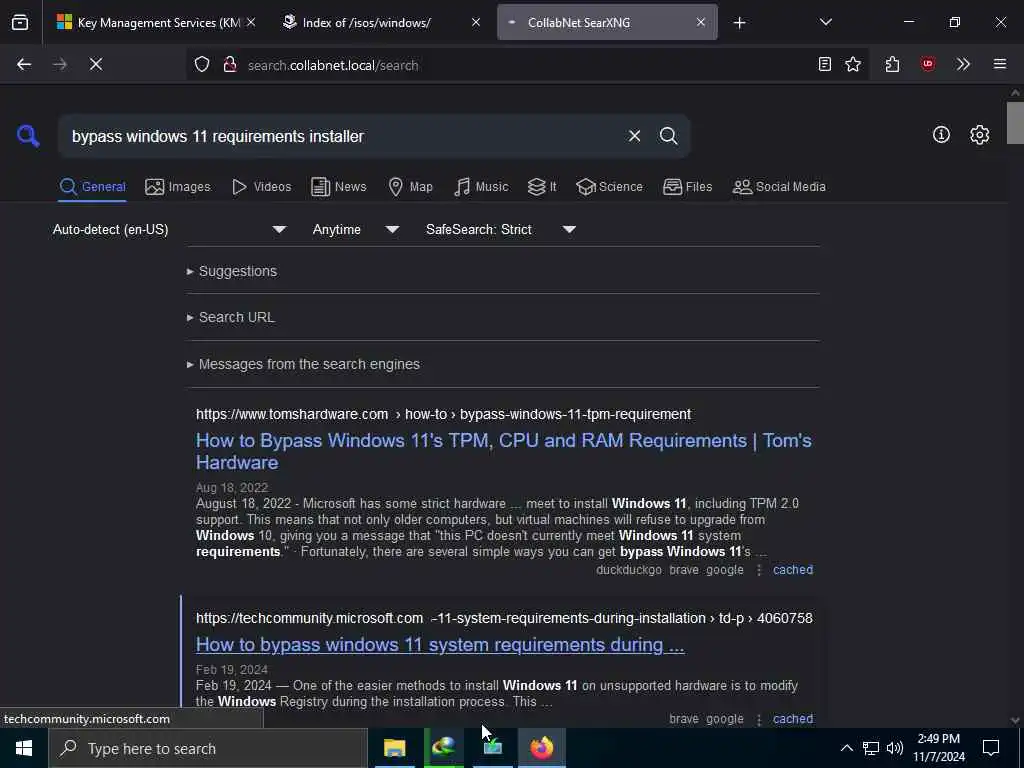Close the Index of /isos/windows/ tab
The image size is (1024, 768).
(476, 22)
